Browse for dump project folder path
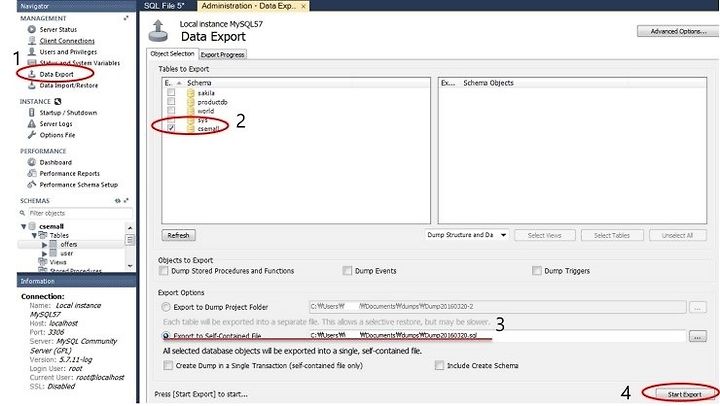 pyautogui.click(x=697, y=307)
